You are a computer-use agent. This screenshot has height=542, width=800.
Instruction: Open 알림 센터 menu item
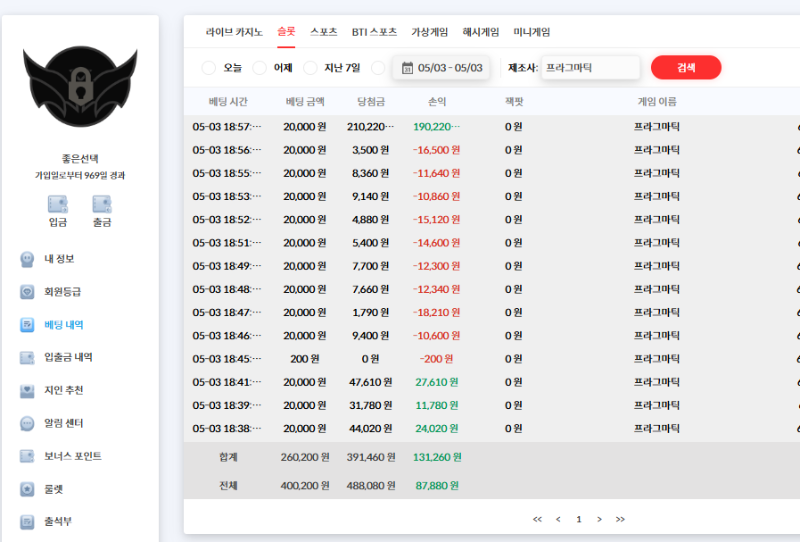[64, 423]
